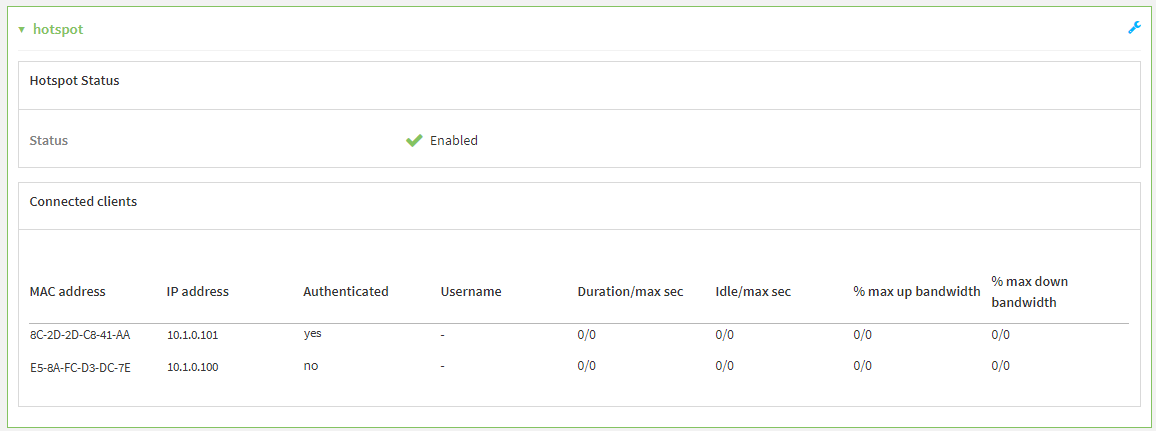Sort by MAC address column header
Viewport: 1156px width, 431px height.
pos(68,292)
